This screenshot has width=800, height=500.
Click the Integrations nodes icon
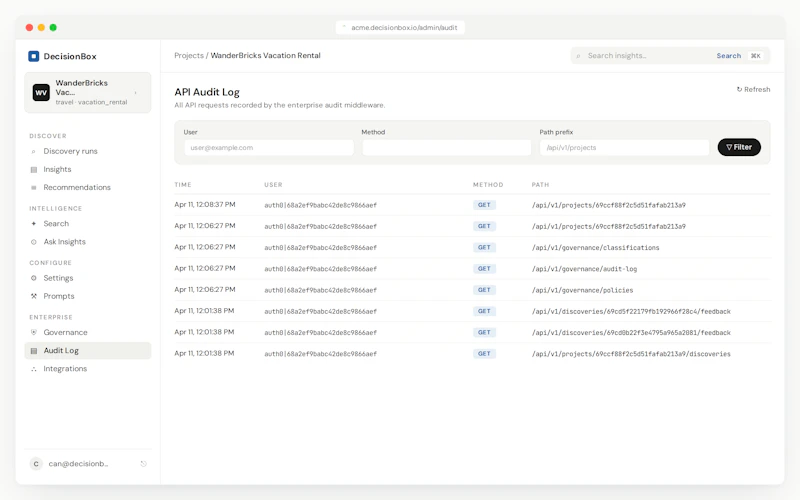pos(34,369)
